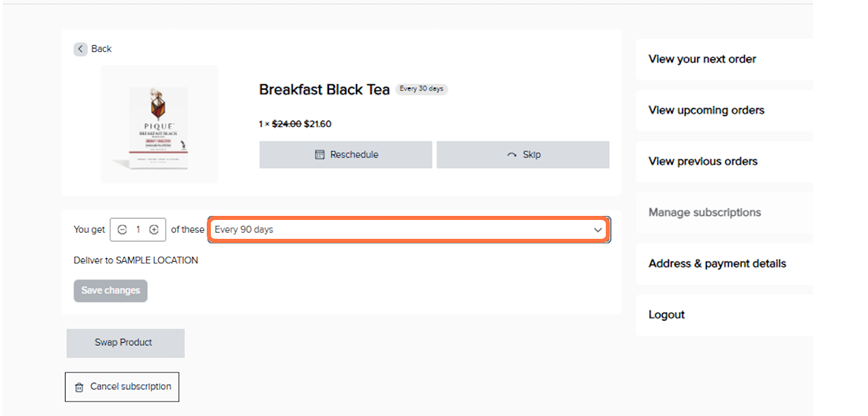Click the Swap Product button

[125, 343]
